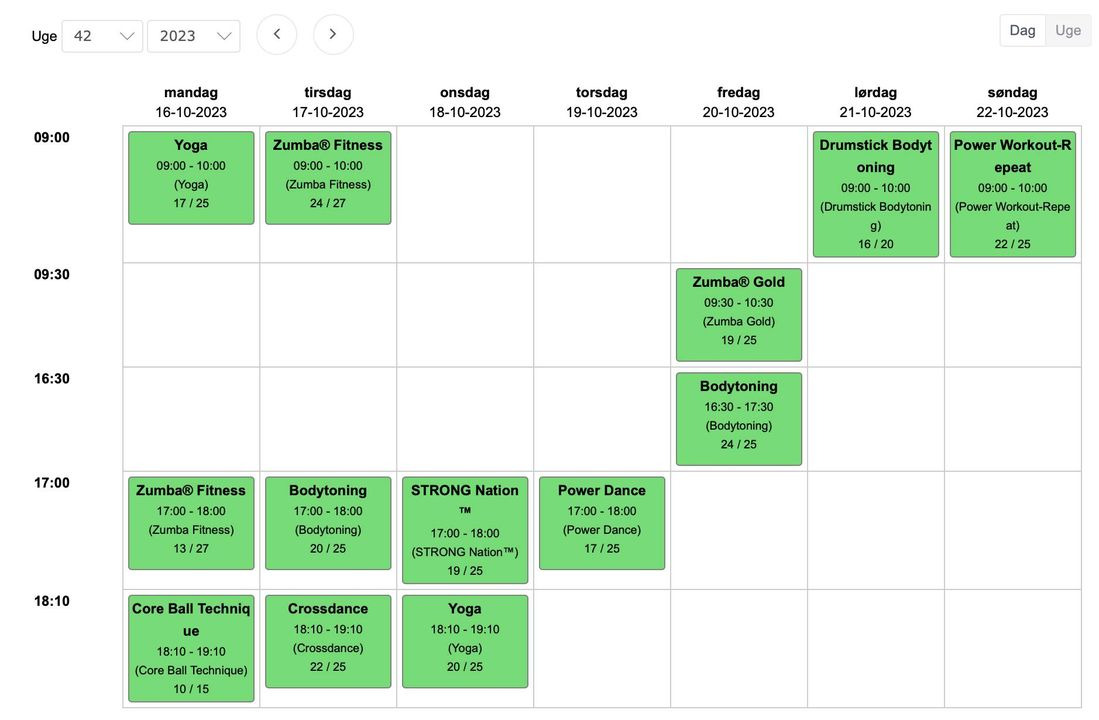
Task: Select Crossdance class on Tuesday
Action: click(x=328, y=641)
